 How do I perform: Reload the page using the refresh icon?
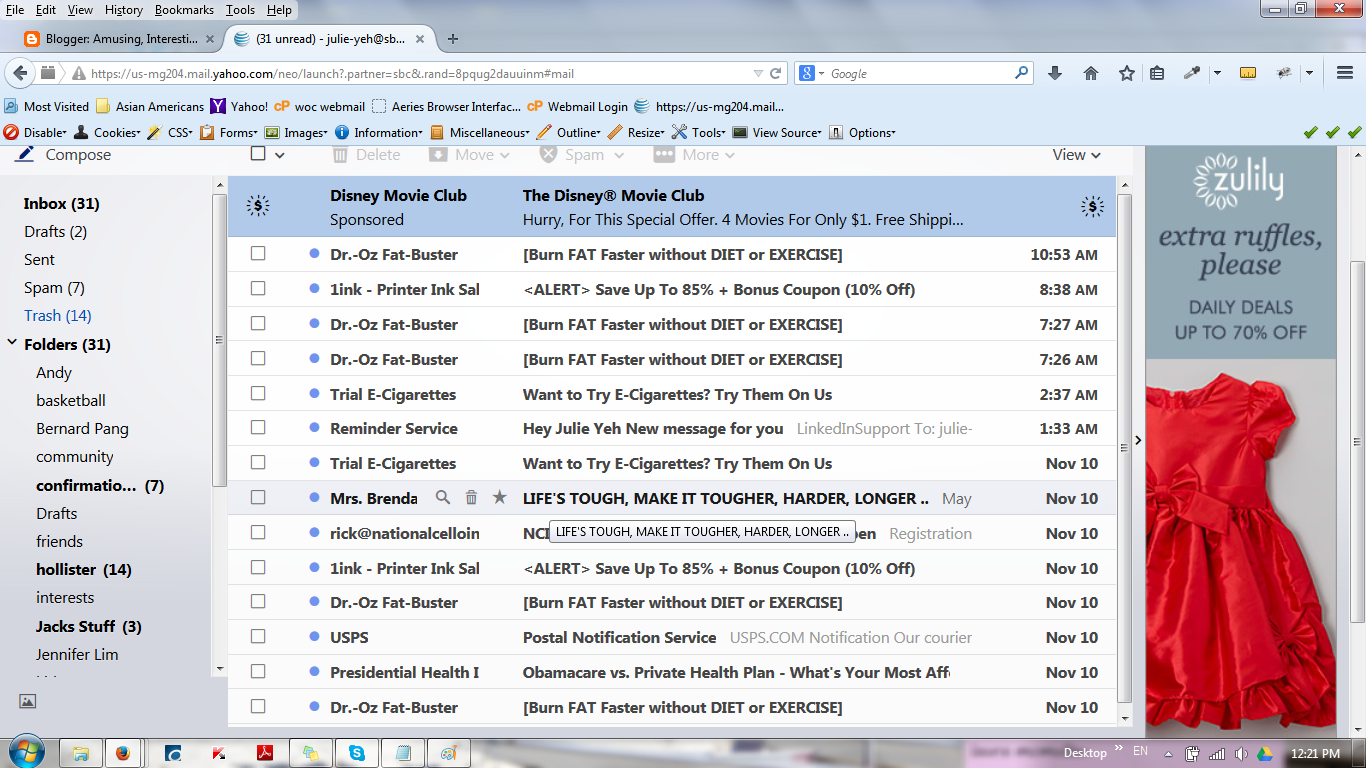[x=775, y=73]
